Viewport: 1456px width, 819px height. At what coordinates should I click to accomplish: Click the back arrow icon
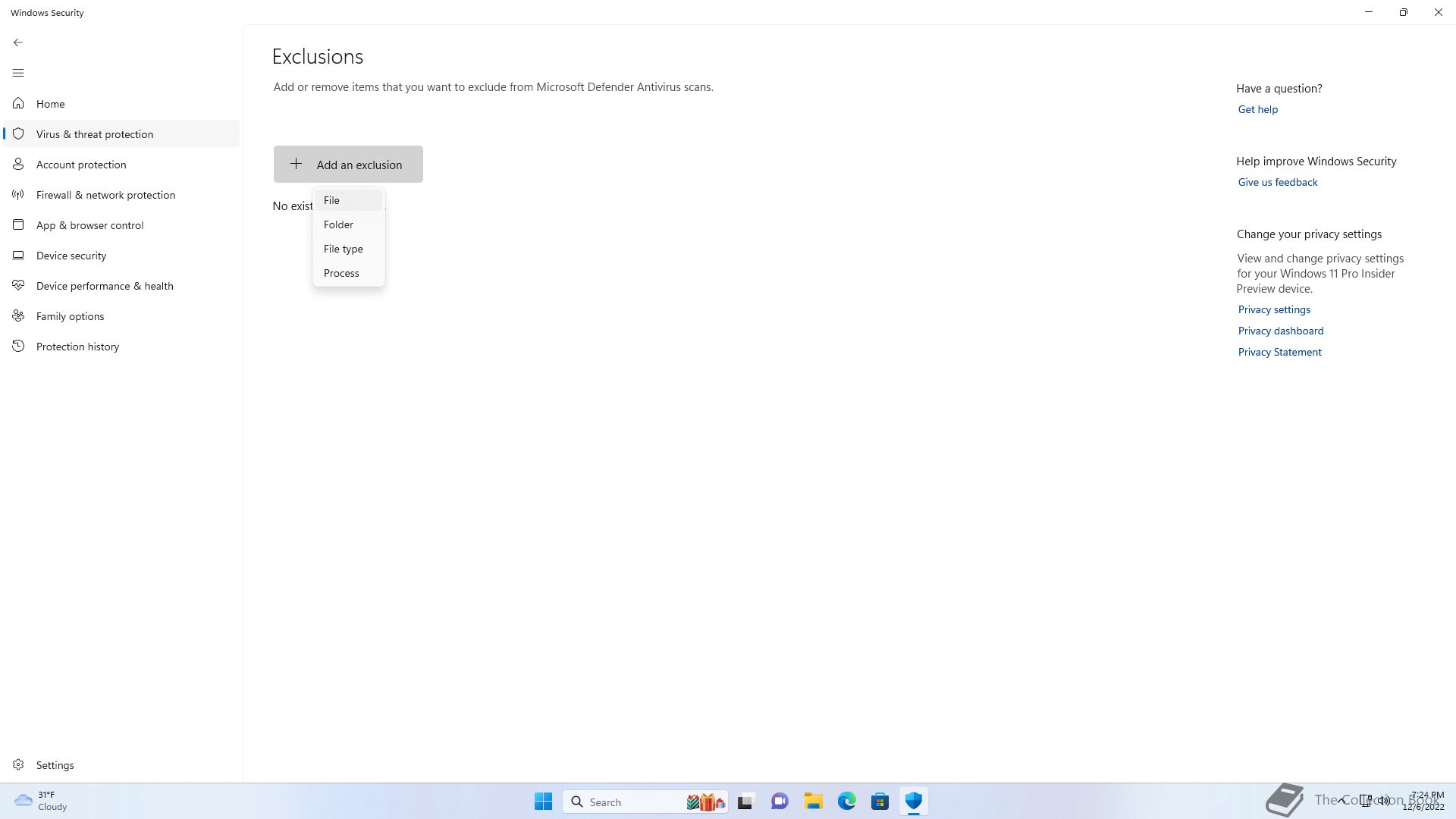[x=18, y=42]
